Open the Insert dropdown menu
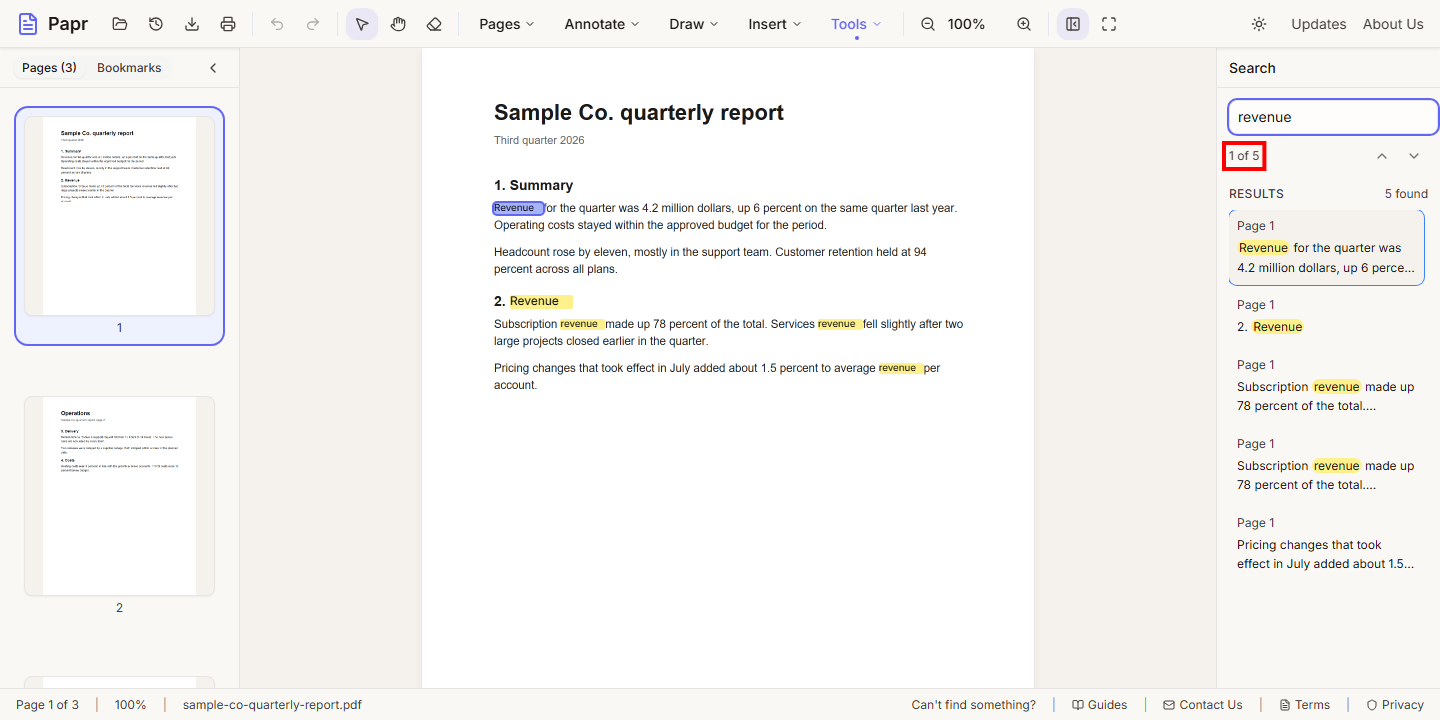The image size is (1440, 720). click(775, 24)
